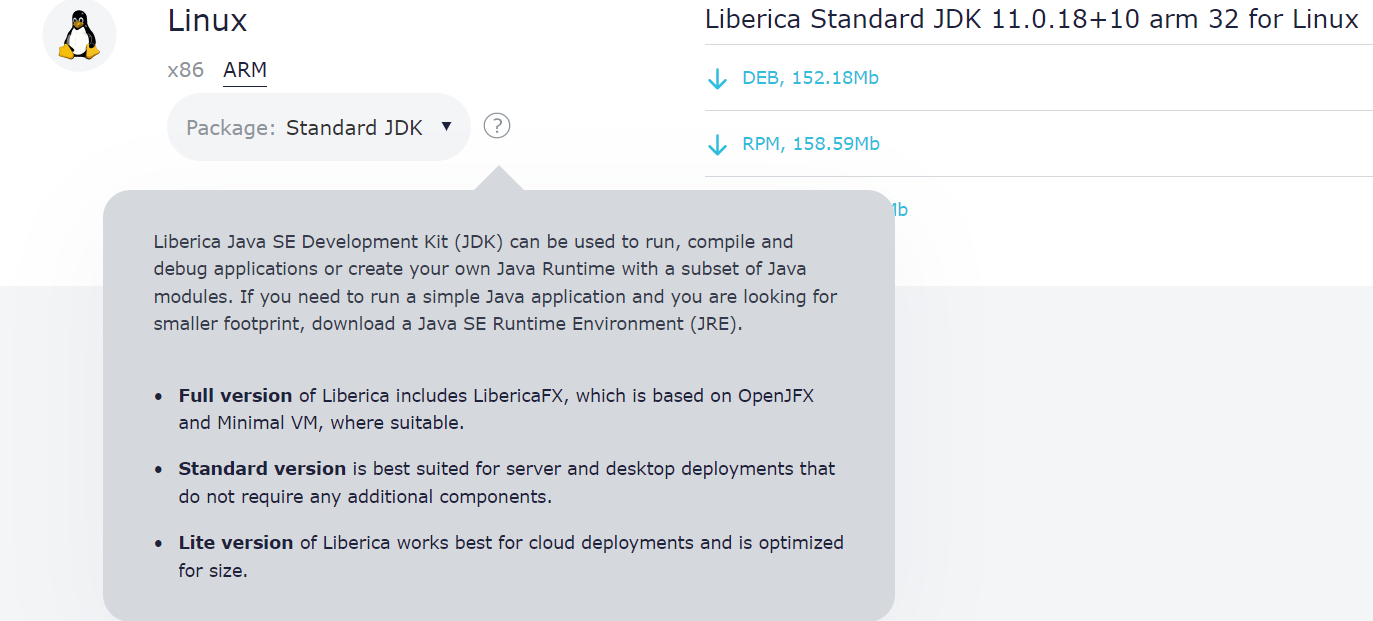This screenshot has width=1373, height=621.
Task: Click the download arrow beside DEB
Action: point(717,78)
